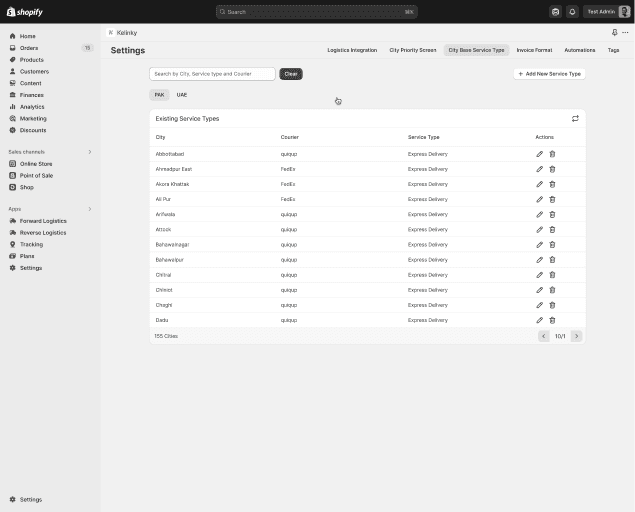The image size is (635, 512).
Task: Delete the Attock row
Action: pos(552,229)
